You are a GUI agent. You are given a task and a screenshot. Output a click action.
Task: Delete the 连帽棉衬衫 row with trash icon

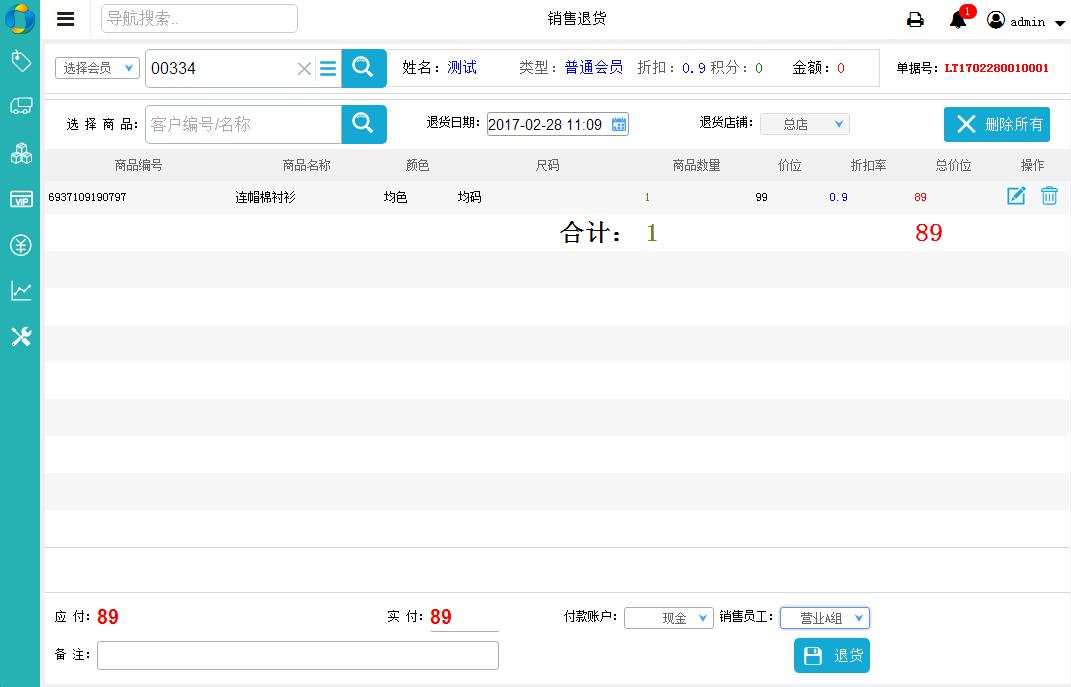tap(1049, 196)
